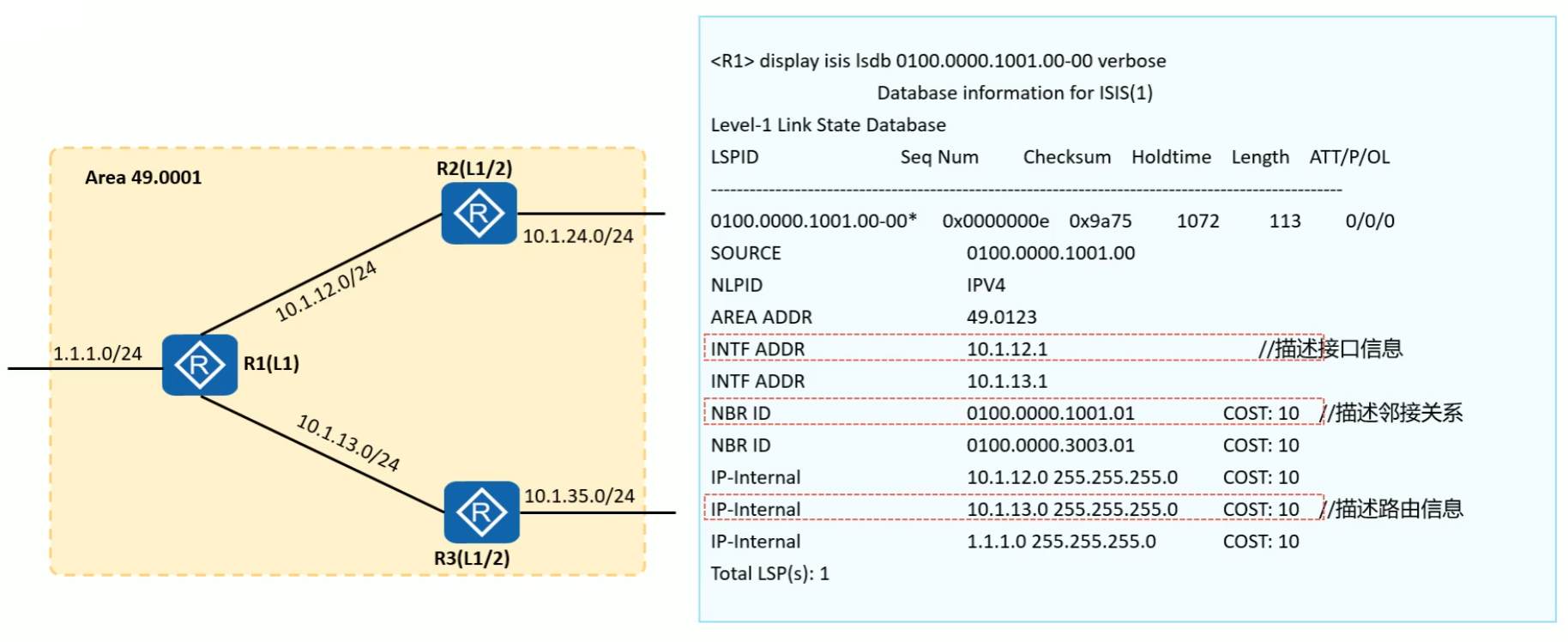Viewport: 1568px width, 642px height.
Task: Click the R2(L1/2) router icon
Action: (x=479, y=213)
